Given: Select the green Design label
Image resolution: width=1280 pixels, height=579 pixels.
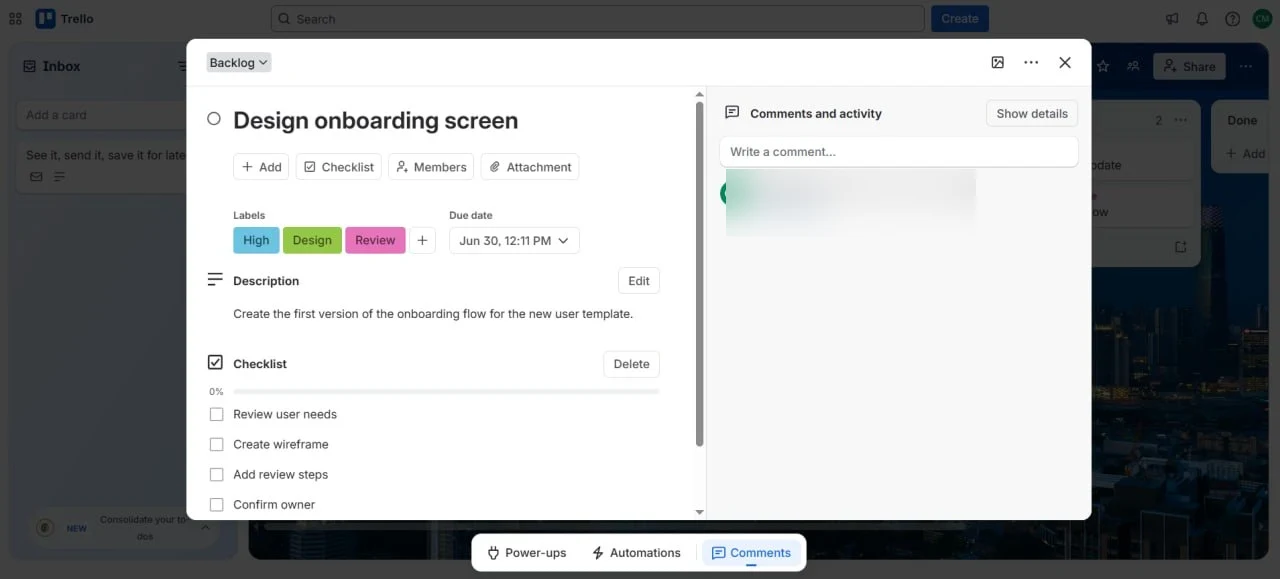Looking at the screenshot, I should [x=312, y=240].
